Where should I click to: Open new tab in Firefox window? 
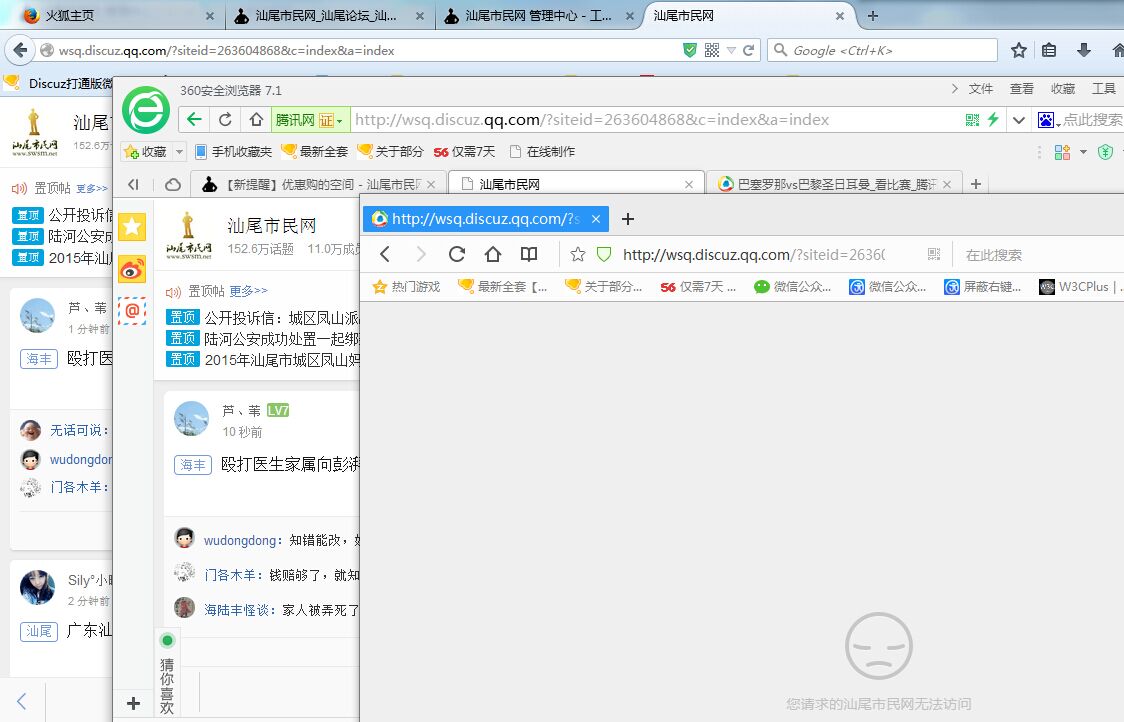(872, 16)
